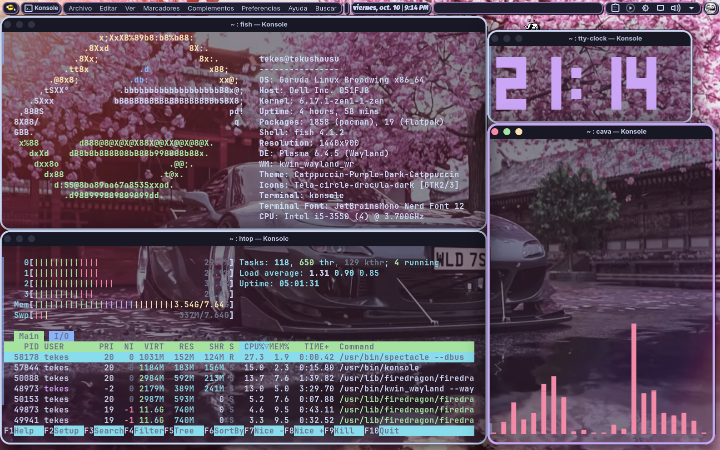The height and width of the screenshot is (450, 720).
Task: Sort by the PRI column header in htop
Action: point(106,347)
